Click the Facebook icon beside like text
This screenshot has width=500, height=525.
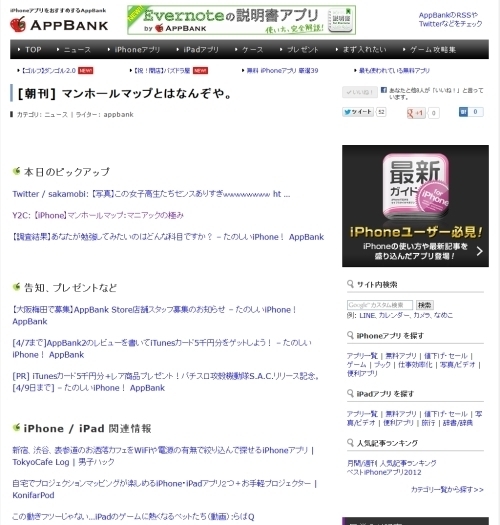click(384, 90)
